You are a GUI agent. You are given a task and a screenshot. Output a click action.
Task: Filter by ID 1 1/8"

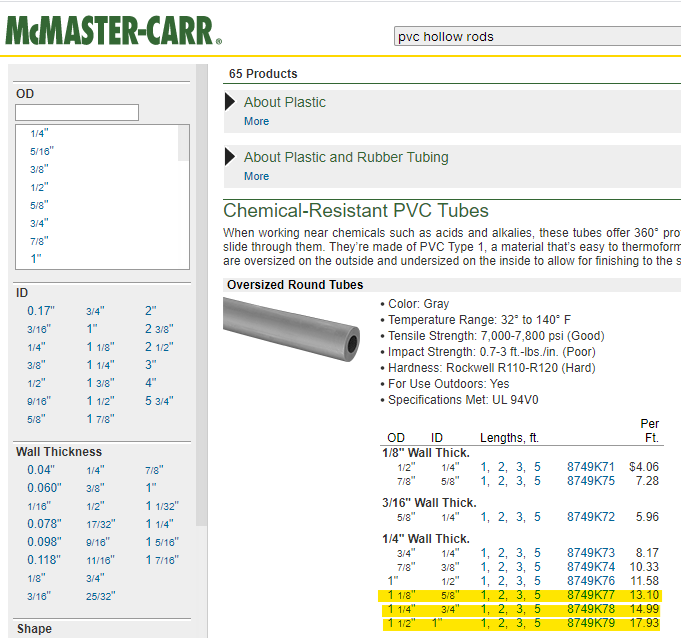click(x=100, y=347)
